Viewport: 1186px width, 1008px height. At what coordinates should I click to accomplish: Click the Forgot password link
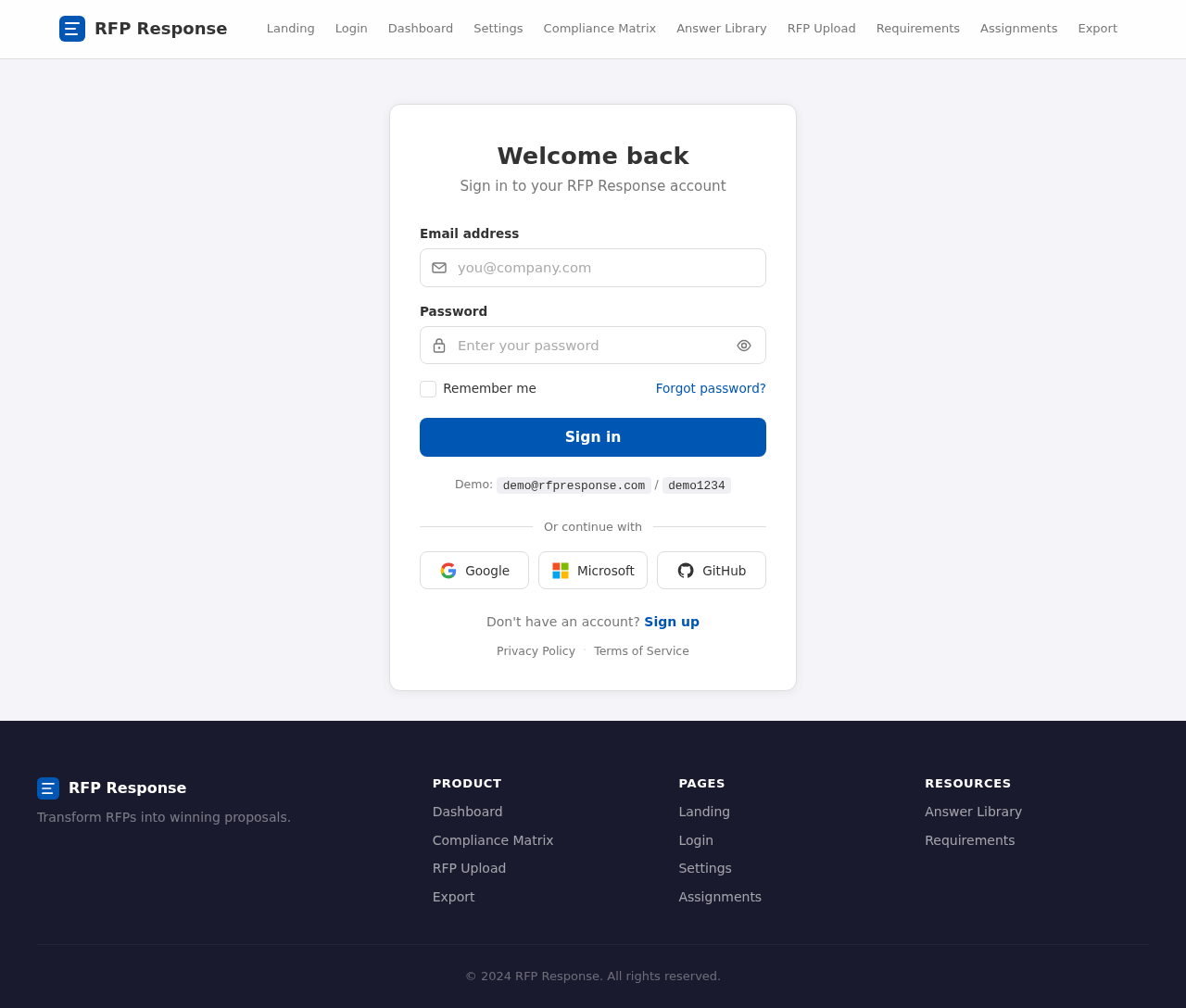[711, 388]
